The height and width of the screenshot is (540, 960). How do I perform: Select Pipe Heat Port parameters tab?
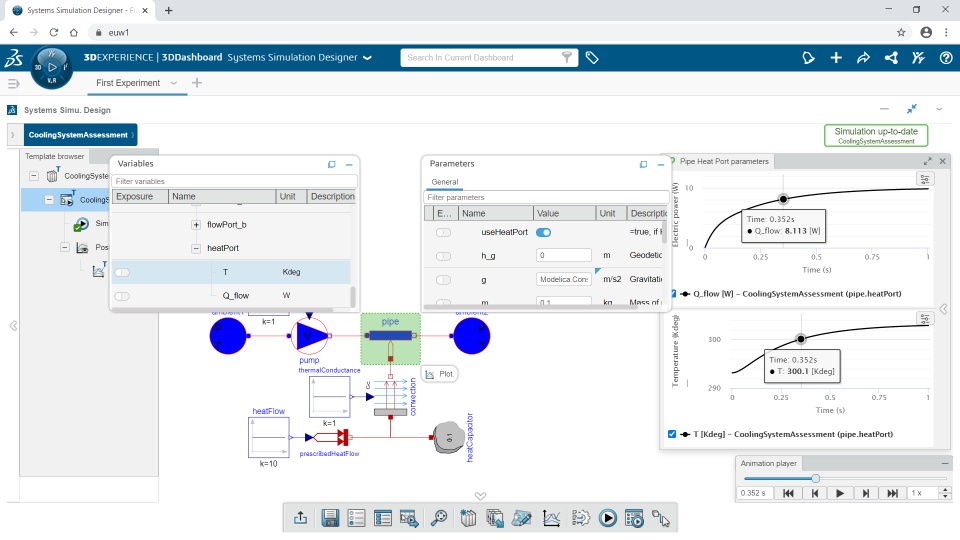click(724, 162)
